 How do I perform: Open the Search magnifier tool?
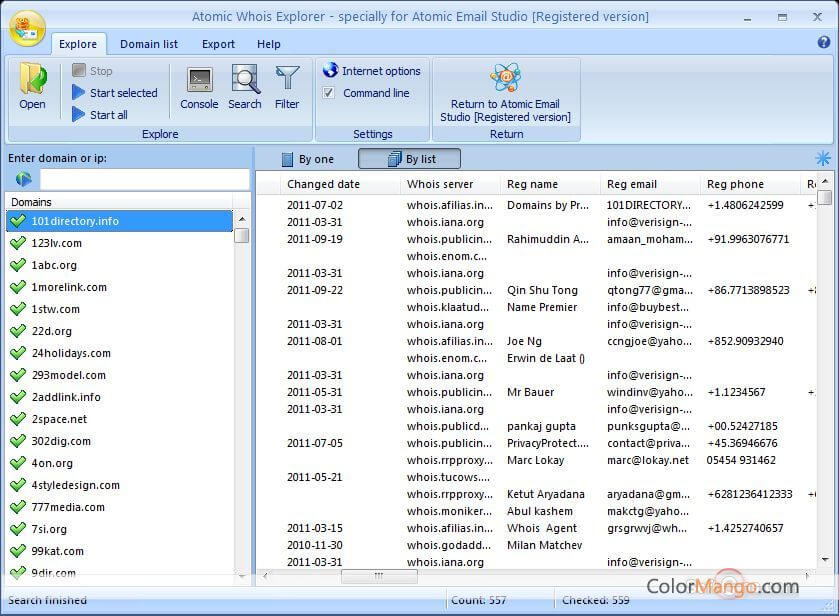[x=245, y=88]
